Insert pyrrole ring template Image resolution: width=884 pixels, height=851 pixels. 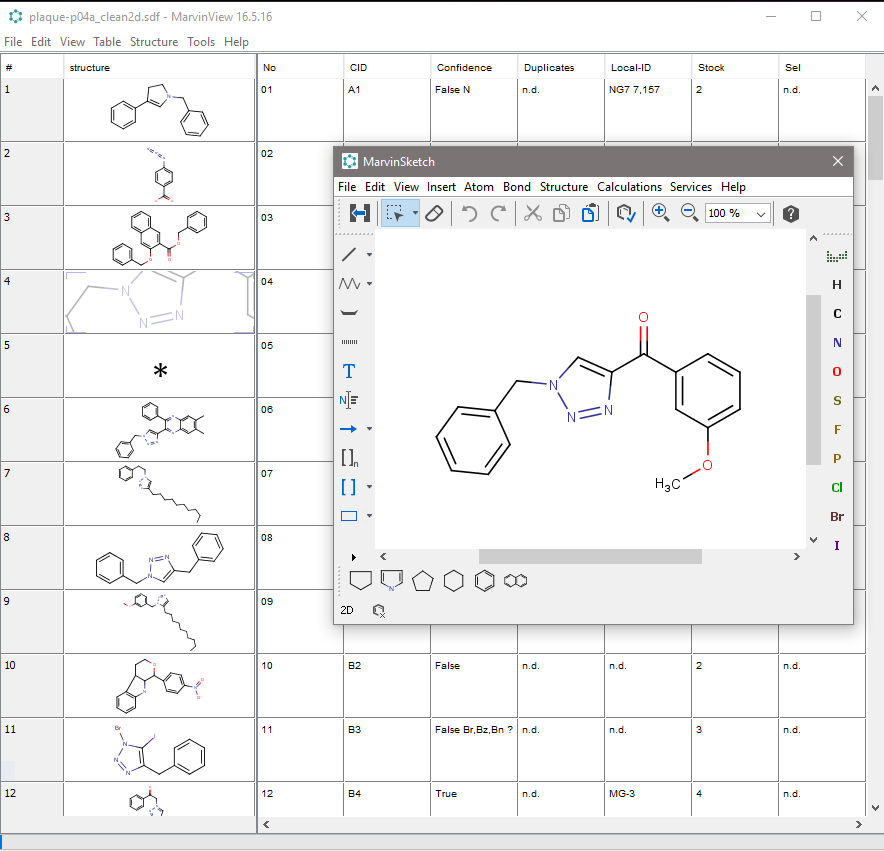pos(392,580)
